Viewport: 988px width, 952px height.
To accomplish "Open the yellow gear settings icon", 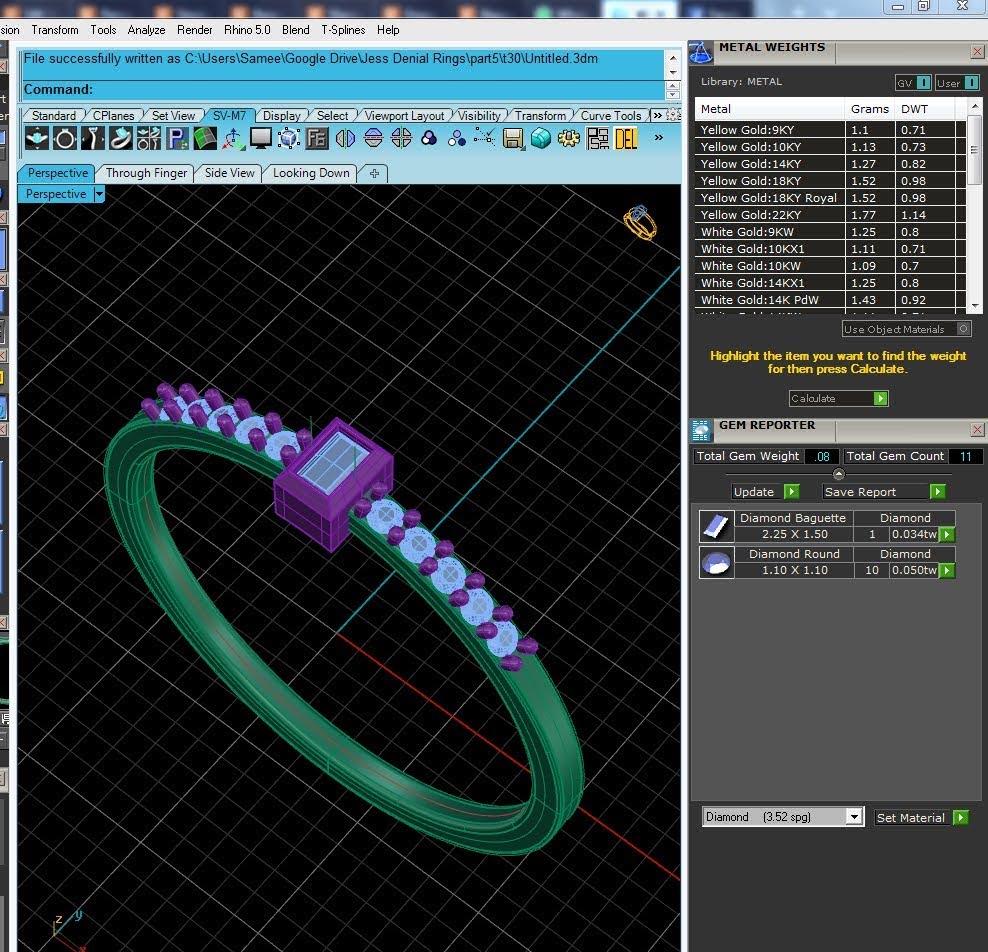I will click(569, 138).
